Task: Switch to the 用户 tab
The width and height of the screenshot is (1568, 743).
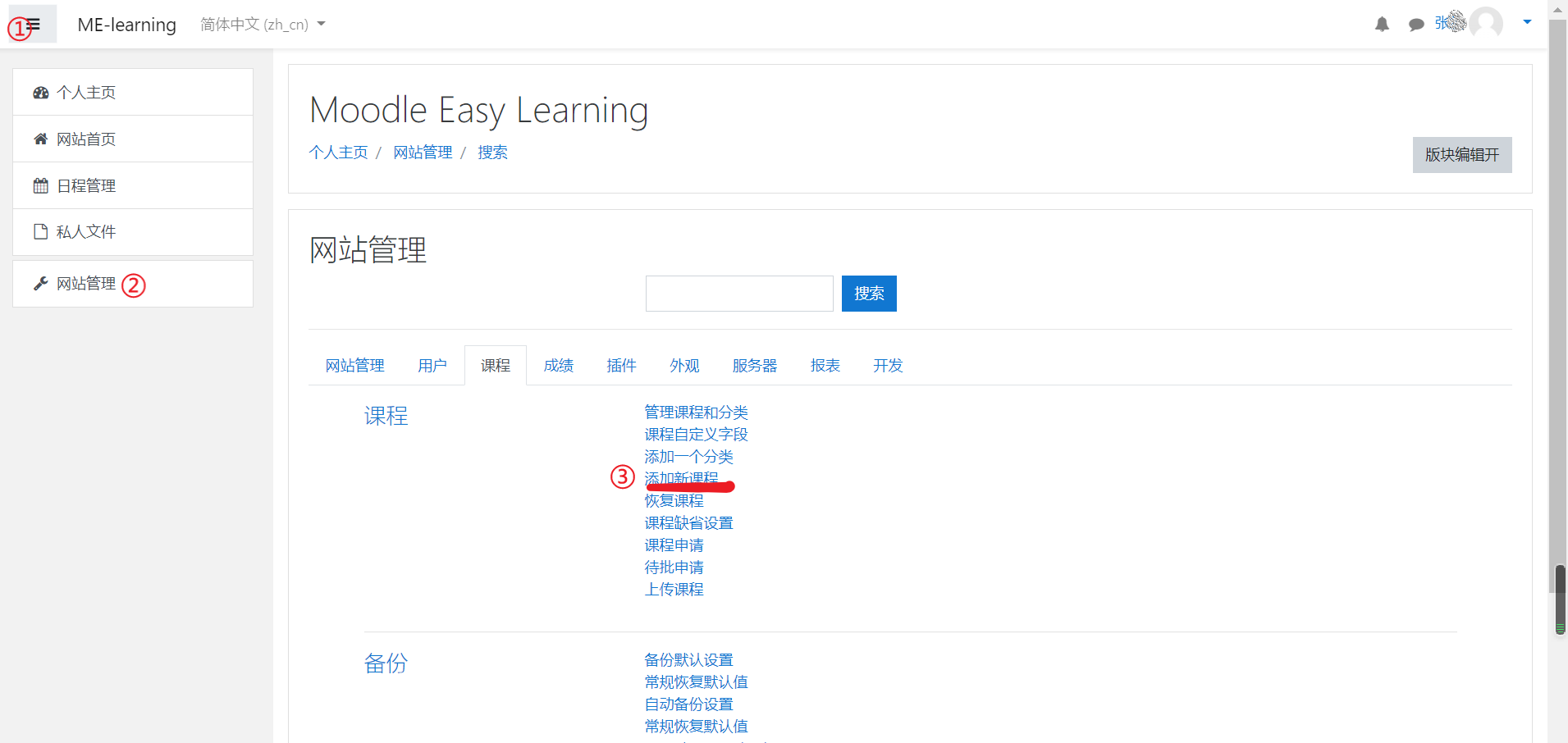Action: tap(432, 365)
